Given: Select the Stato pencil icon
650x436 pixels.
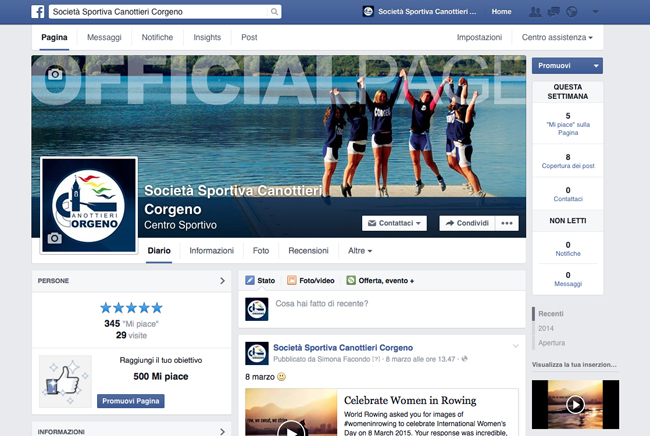Looking at the screenshot, I should tap(250, 281).
